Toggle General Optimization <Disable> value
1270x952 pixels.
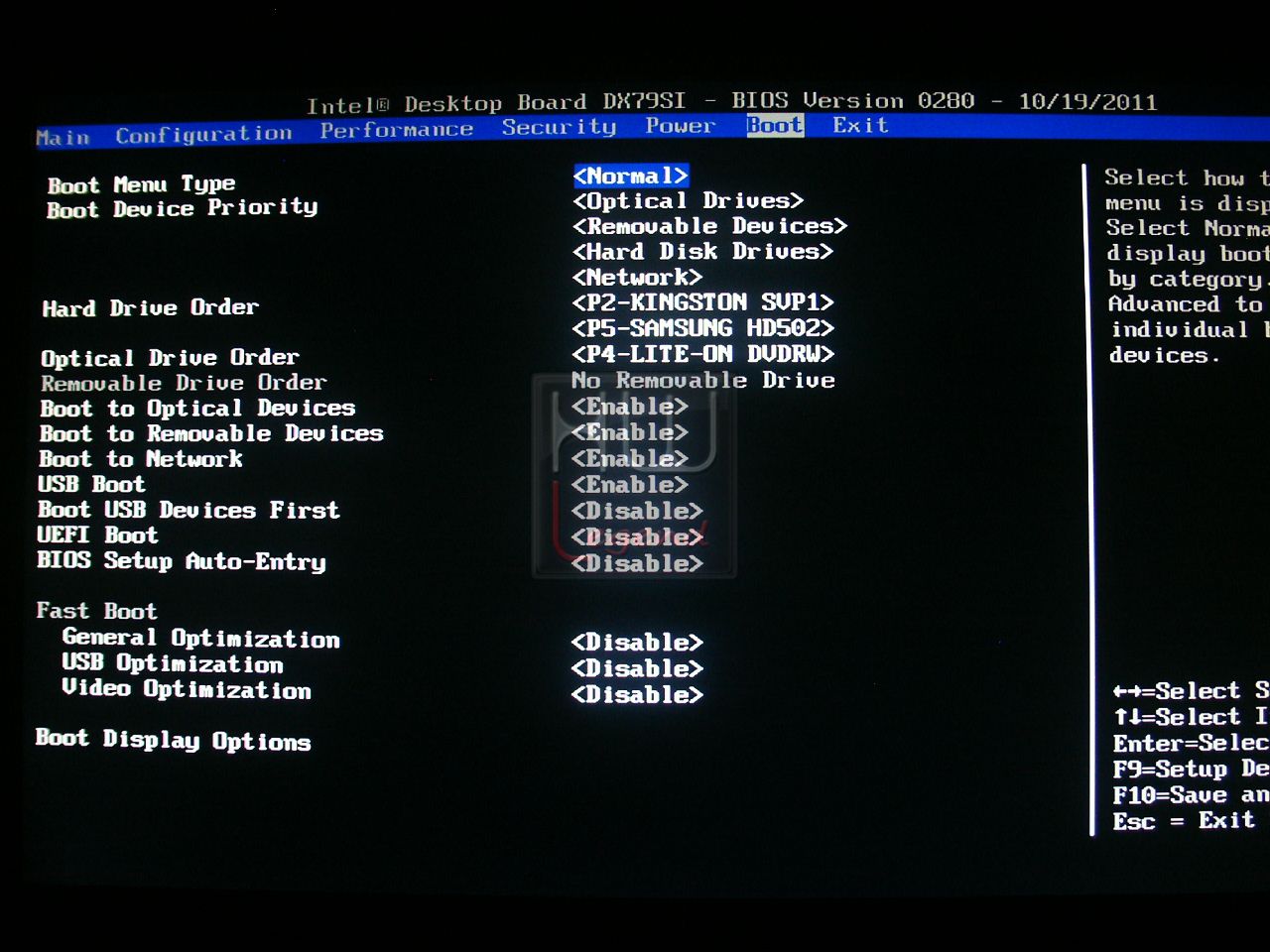pyautogui.click(x=637, y=643)
